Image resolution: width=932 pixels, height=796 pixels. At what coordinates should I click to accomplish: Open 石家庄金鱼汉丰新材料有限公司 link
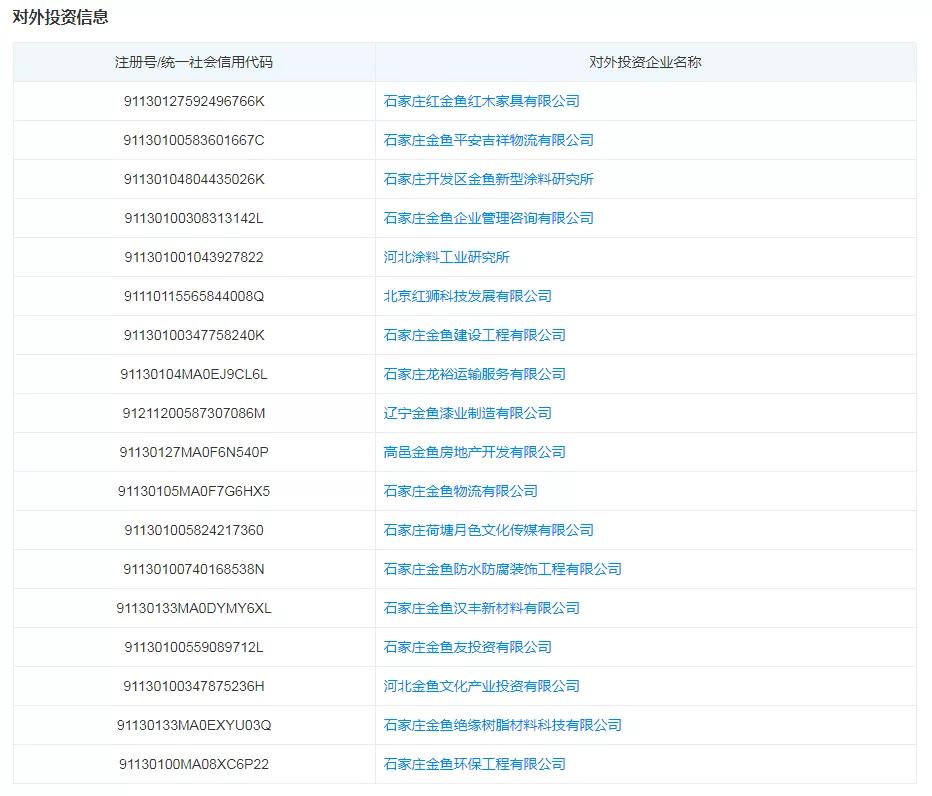tap(479, 608)
